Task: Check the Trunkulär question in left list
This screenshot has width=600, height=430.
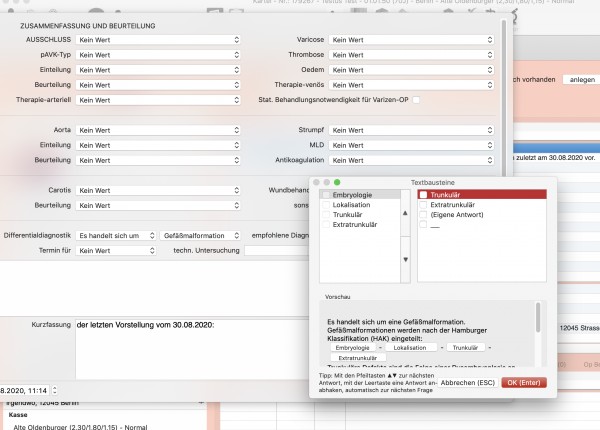Action: click(326, 215)
